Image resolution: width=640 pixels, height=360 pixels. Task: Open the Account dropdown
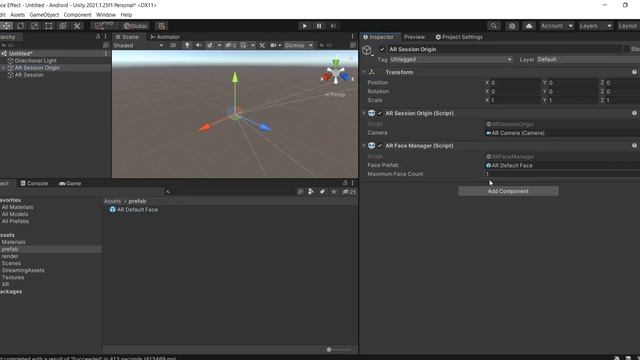(x=557, y=26)
